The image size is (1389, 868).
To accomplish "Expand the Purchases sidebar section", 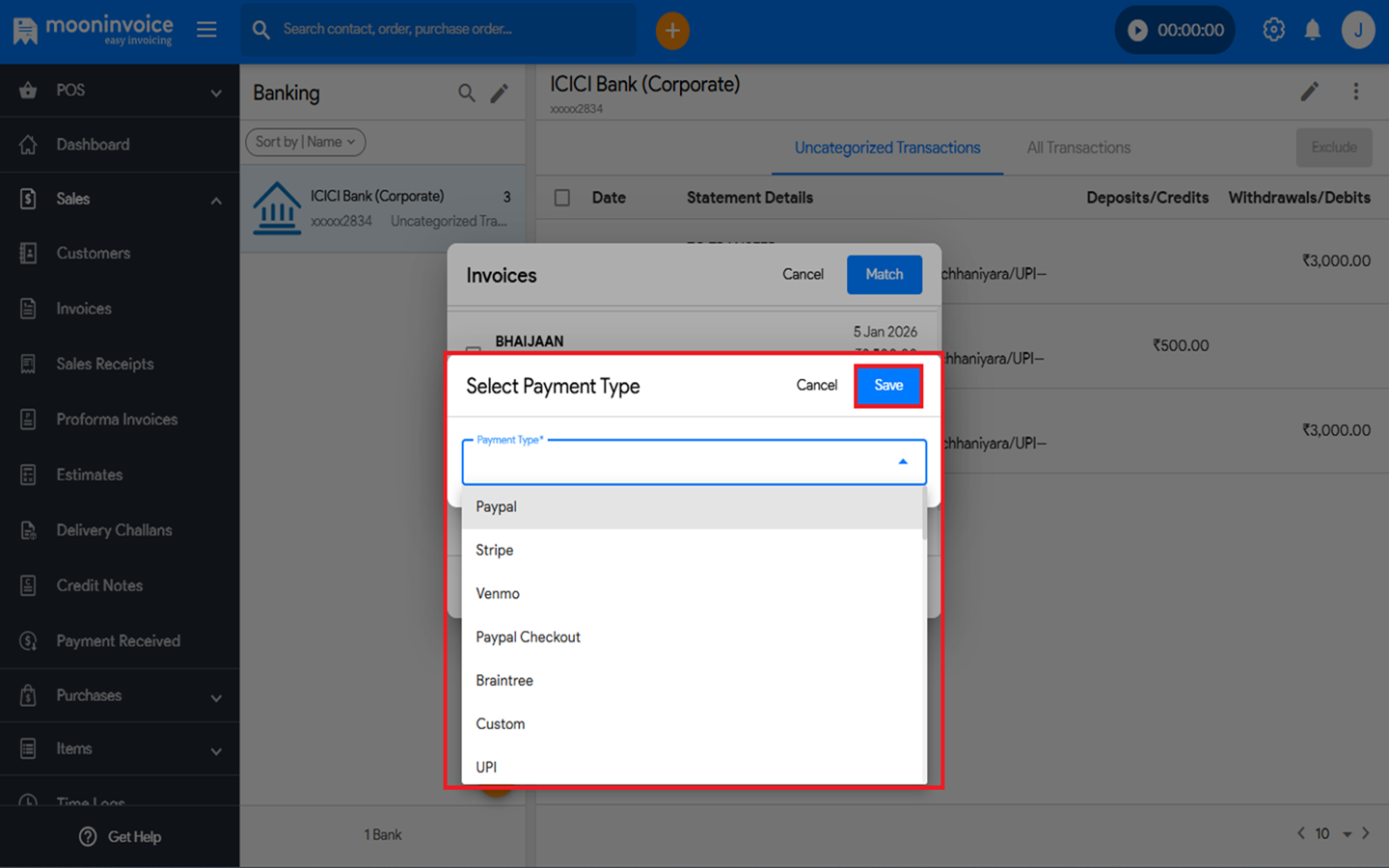I will click(x=215, y=696).
